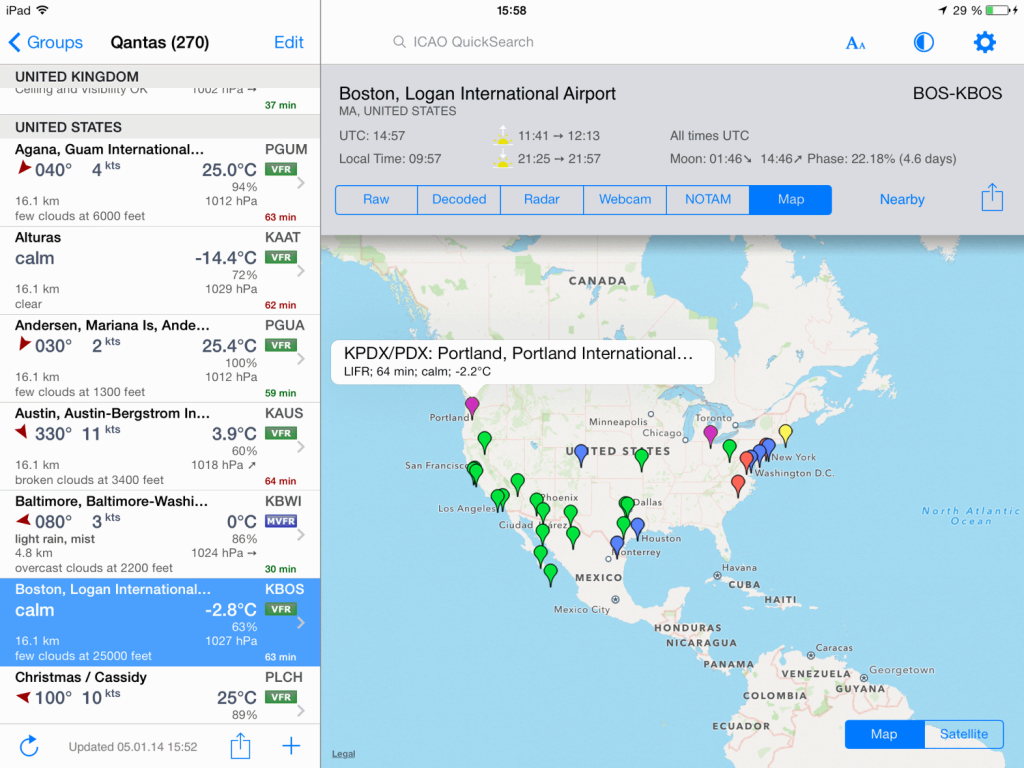Image resolution: width=1024 pixels, height=768 pixels.
Task: Open the settings gear
Action: click(984, 42)
